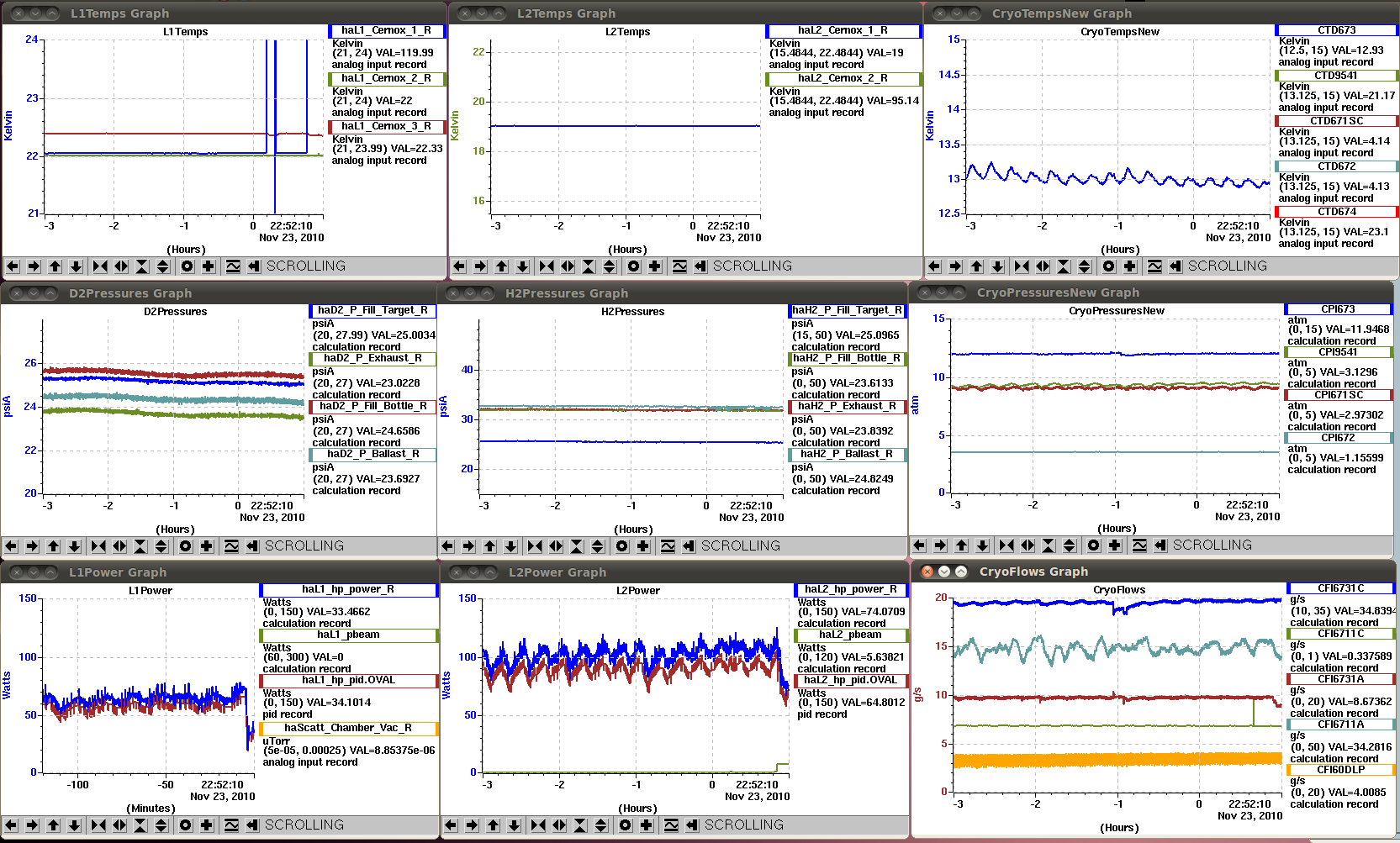Click circle zoom icon in CryoPressuresNew Graph
1400x843 pixels.
(1093, 545)
